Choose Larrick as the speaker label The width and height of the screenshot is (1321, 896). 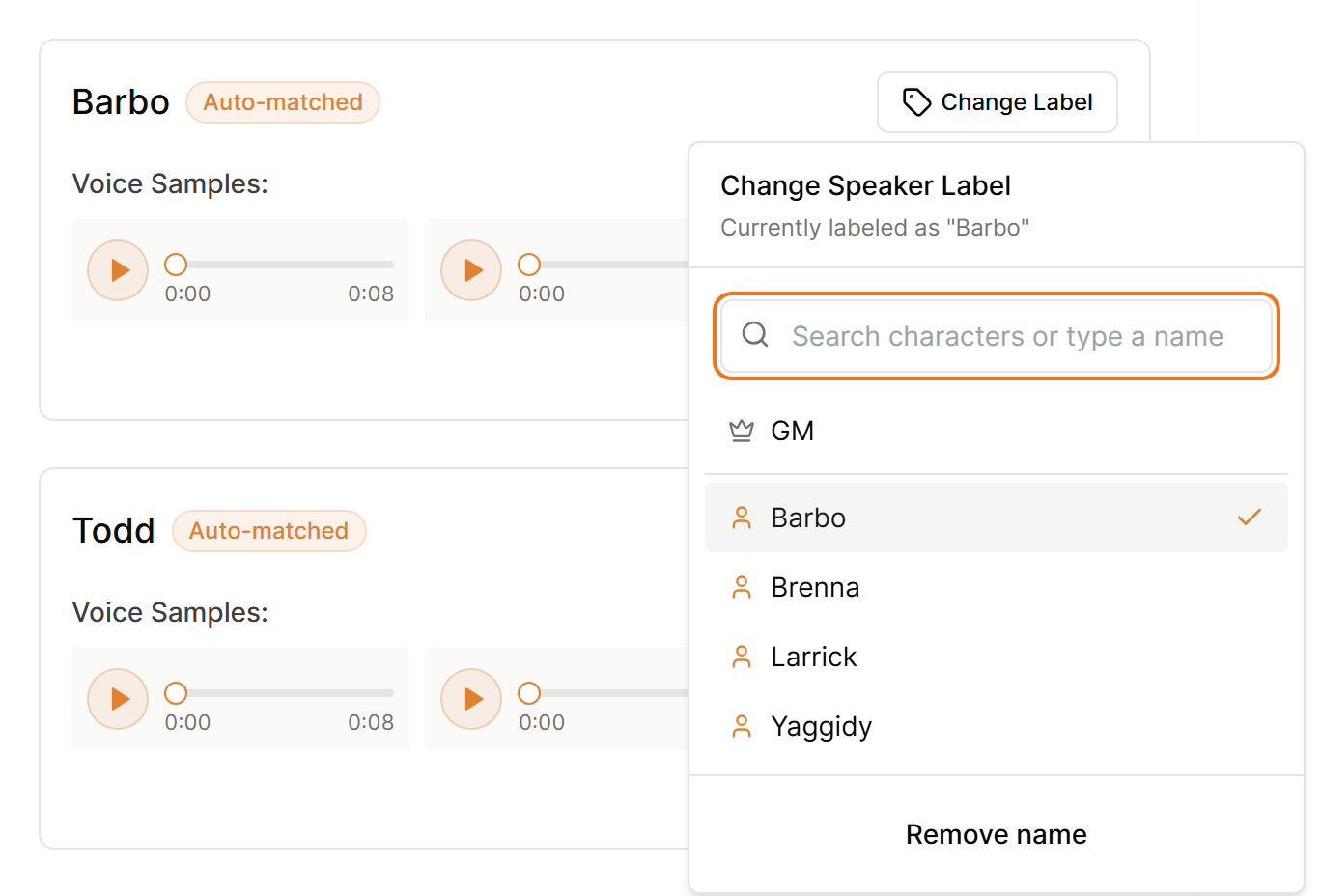pyautogui.click(x=997, y=657)
